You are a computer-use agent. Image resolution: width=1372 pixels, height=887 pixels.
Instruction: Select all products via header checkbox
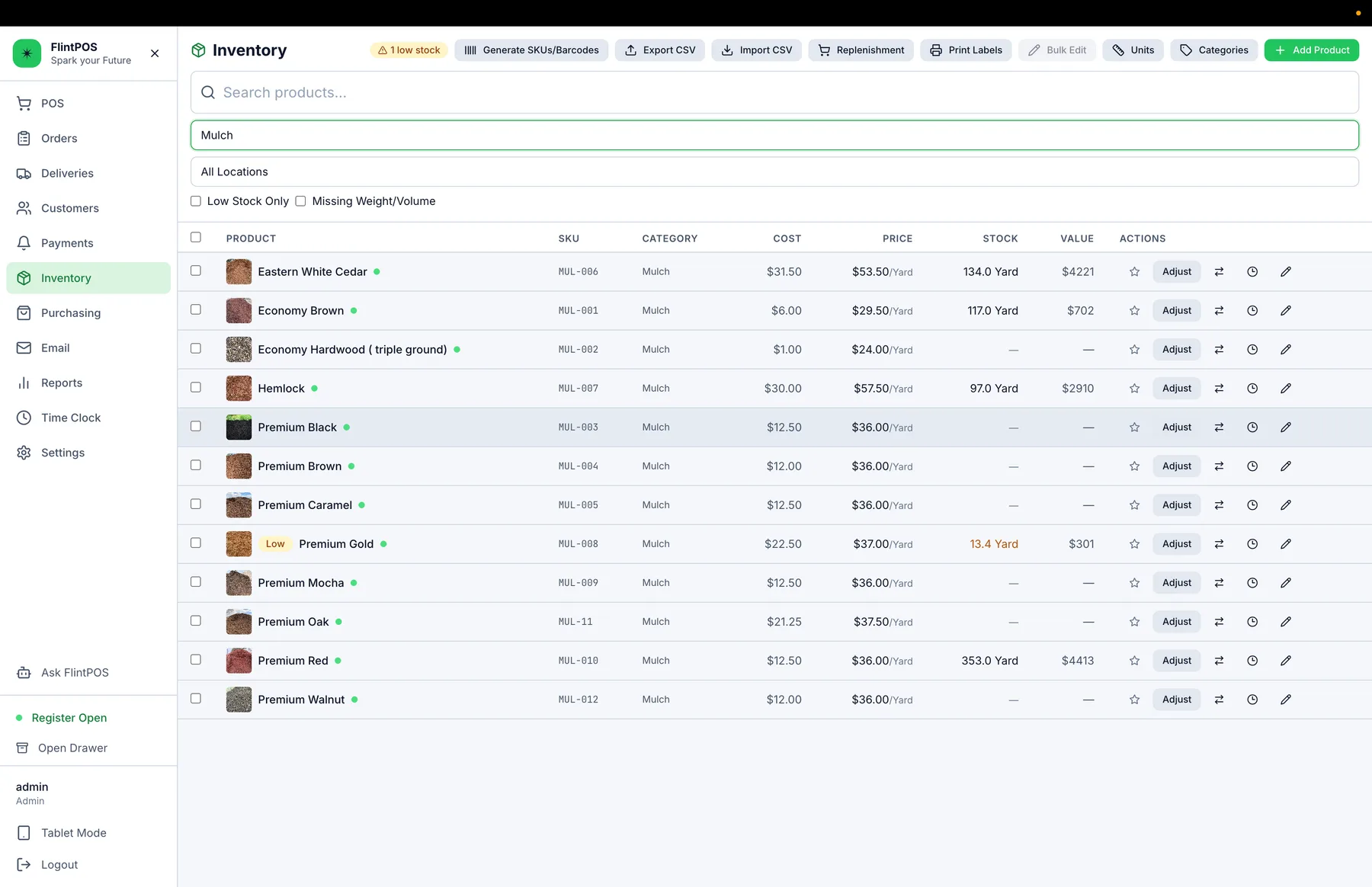pos(196,238)
